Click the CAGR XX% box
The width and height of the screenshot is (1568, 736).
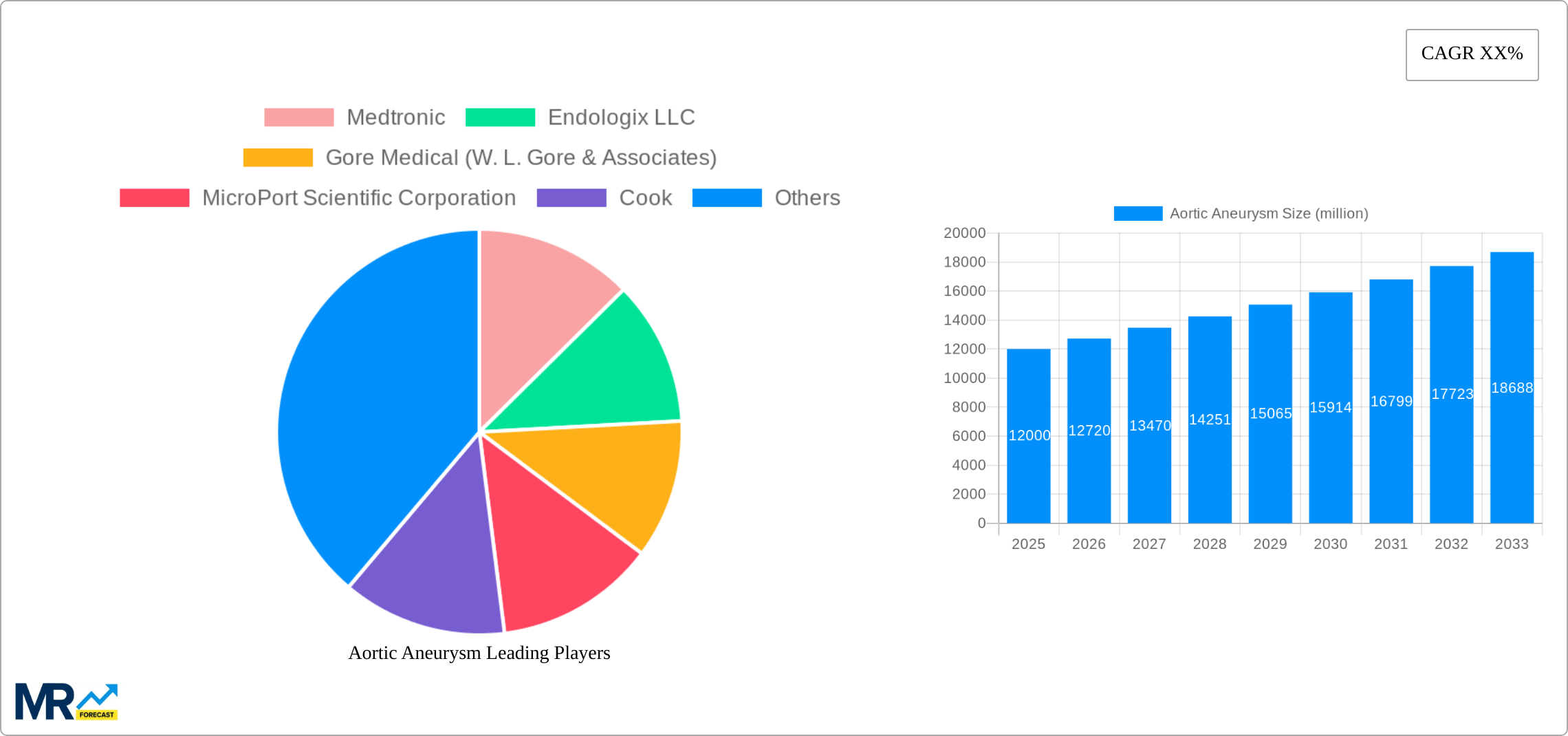[1472, 54]
